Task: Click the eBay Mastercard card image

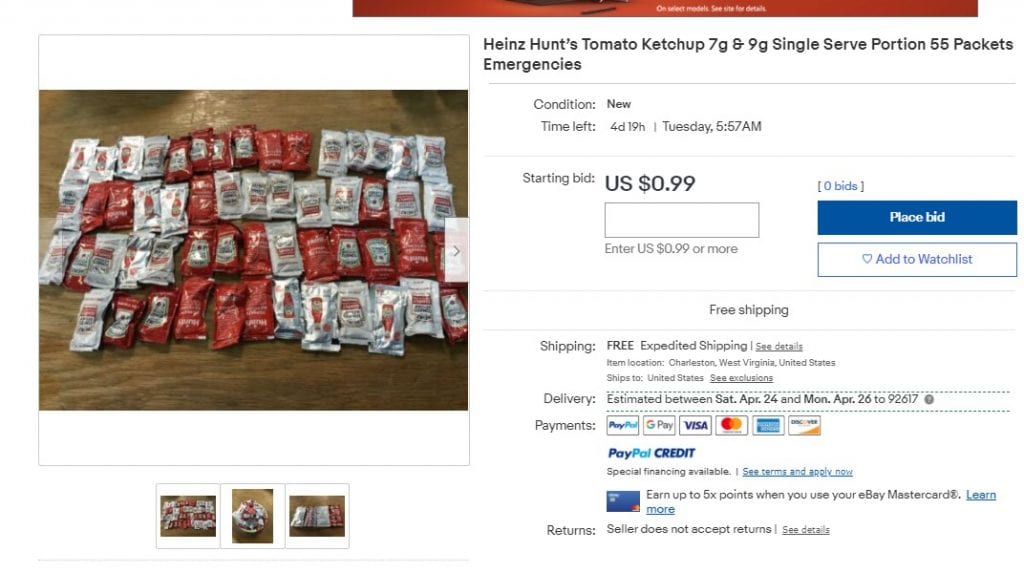Action: (623, 501)
